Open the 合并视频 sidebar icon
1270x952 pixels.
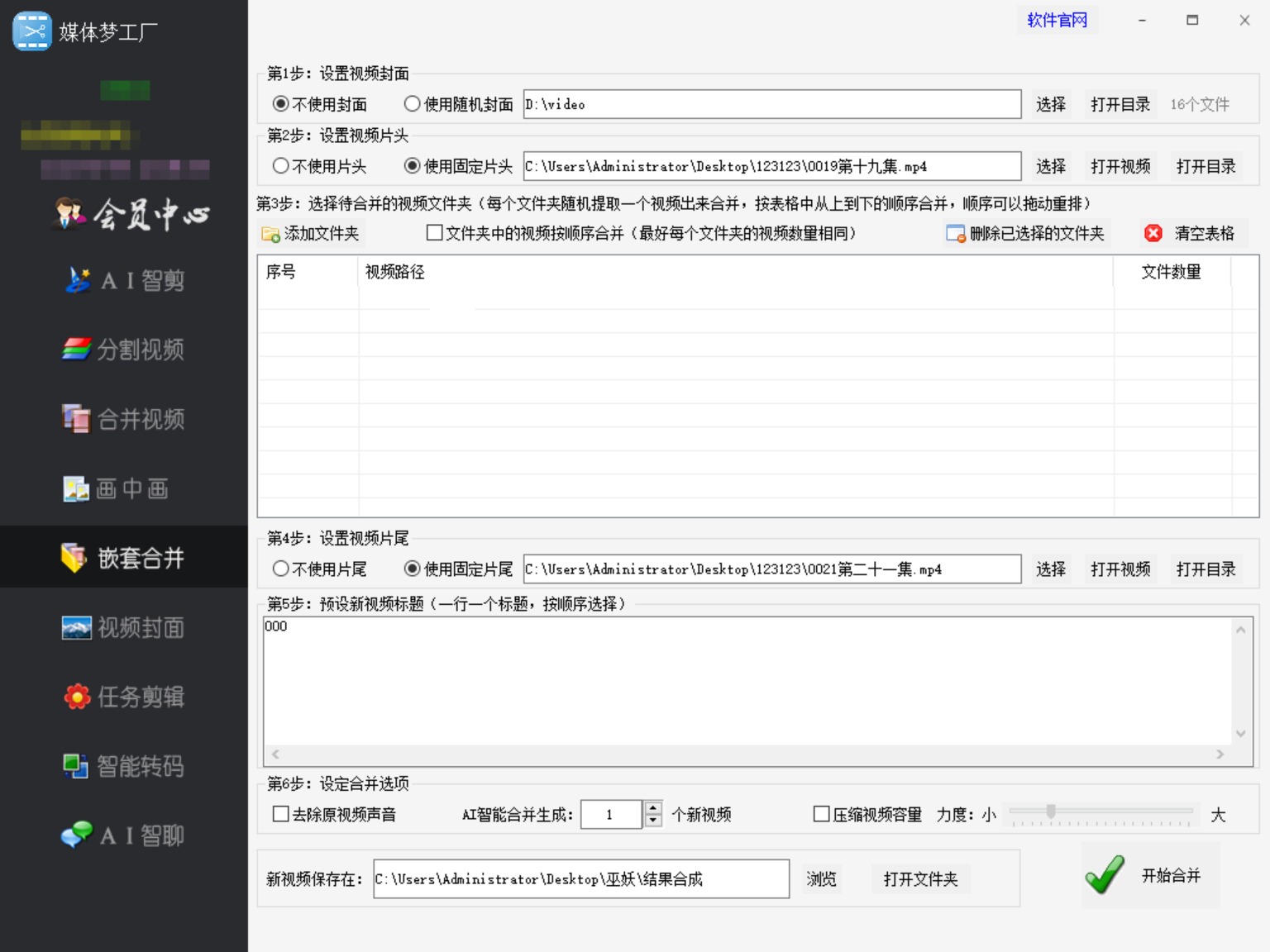click(76, 419)
